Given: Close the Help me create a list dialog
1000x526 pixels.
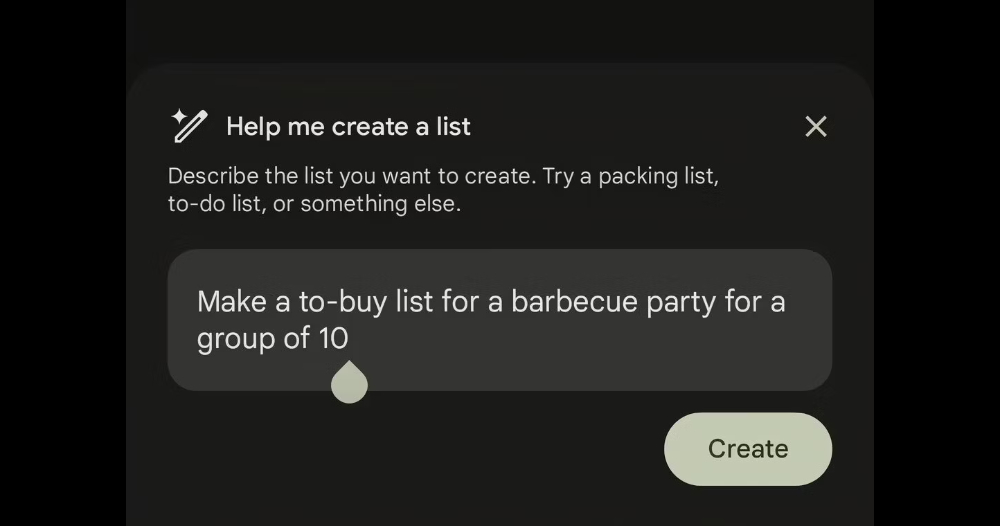Looking at the screenshot, I should [x=816, y=126].
